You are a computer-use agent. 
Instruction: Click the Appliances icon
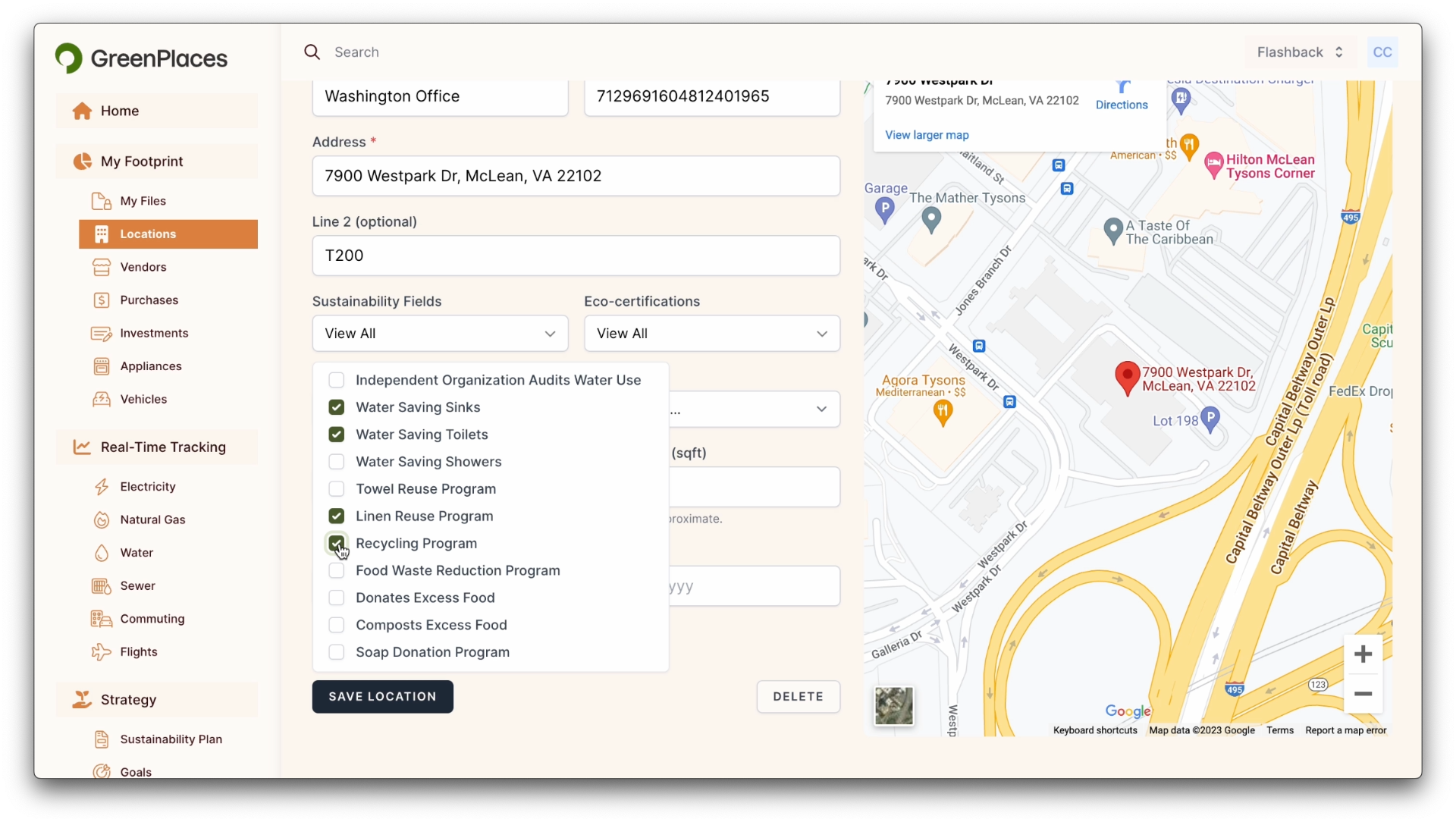pos(102,366)
